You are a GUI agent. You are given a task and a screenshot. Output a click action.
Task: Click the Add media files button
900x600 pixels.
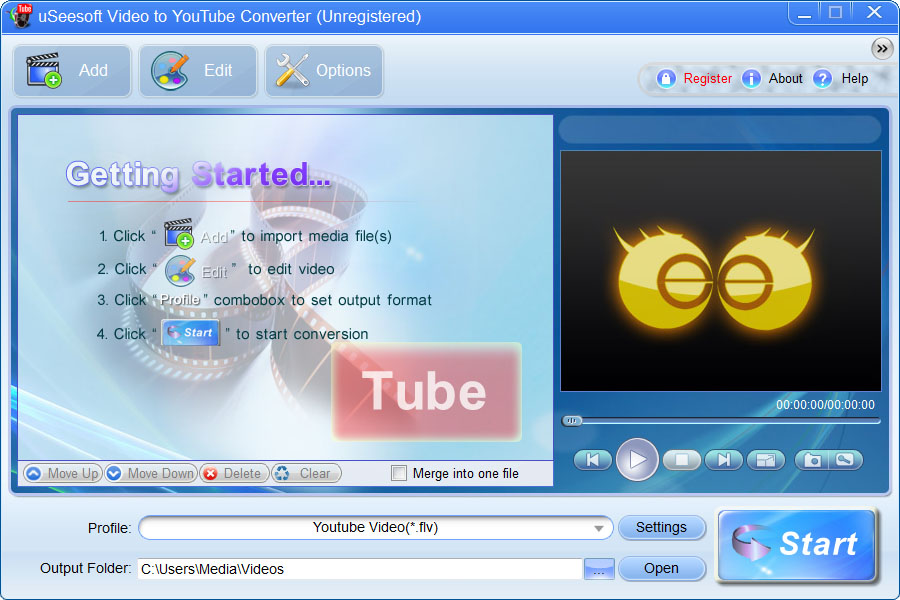72,71
